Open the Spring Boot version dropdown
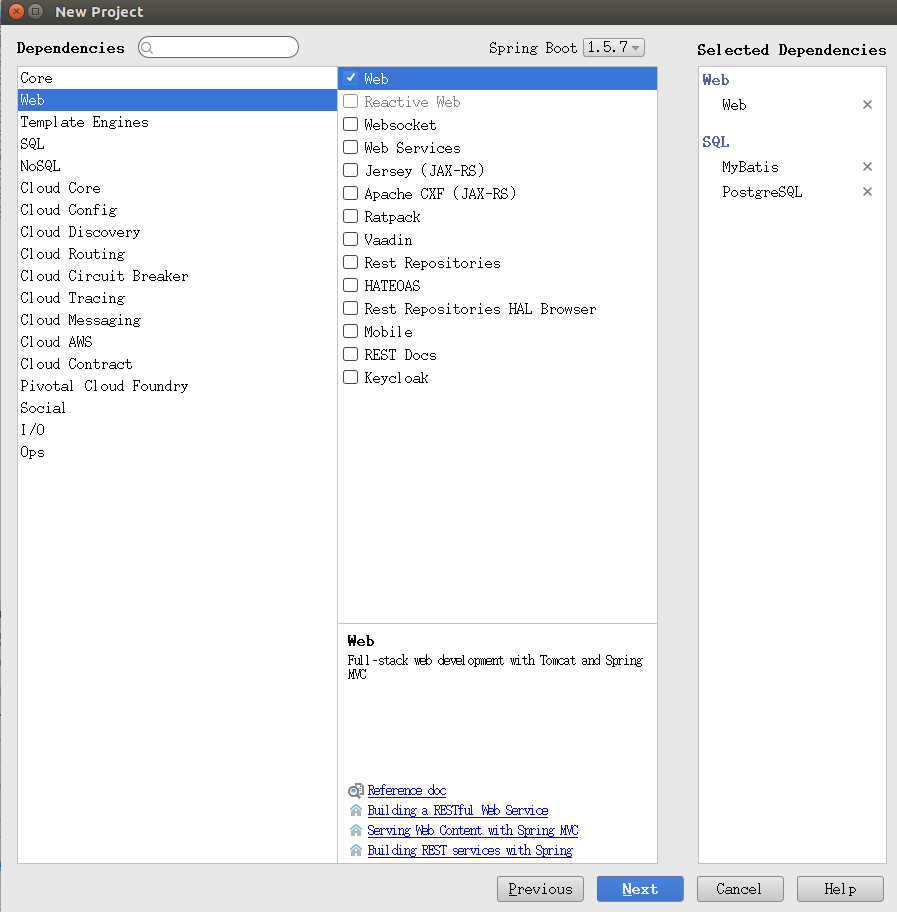Viewport: 897px width, 912px height. click(614, 48)
